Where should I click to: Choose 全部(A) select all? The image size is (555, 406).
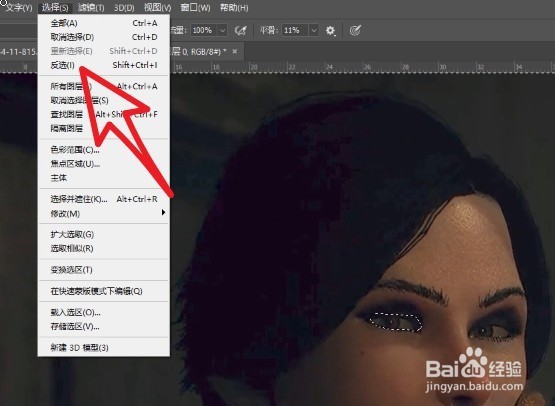(104, 23)
